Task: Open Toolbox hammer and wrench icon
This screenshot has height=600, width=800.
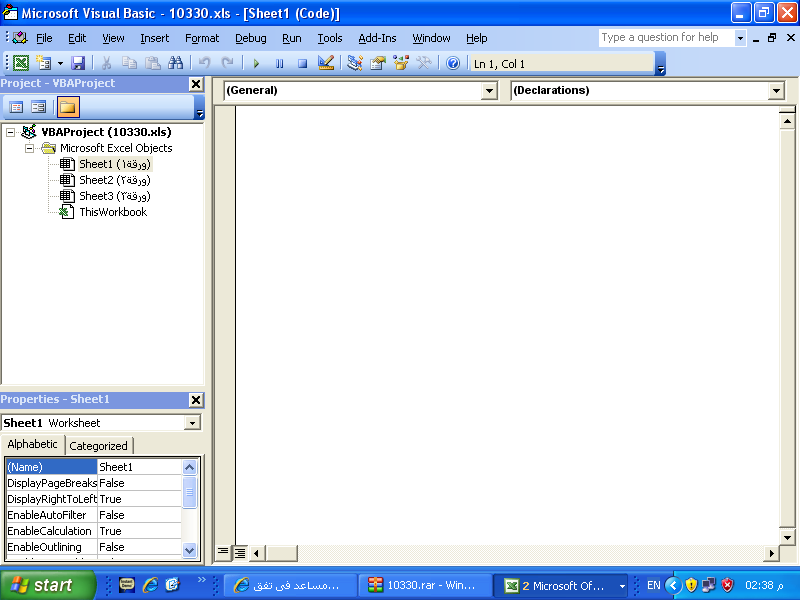Action: [424, 63]
